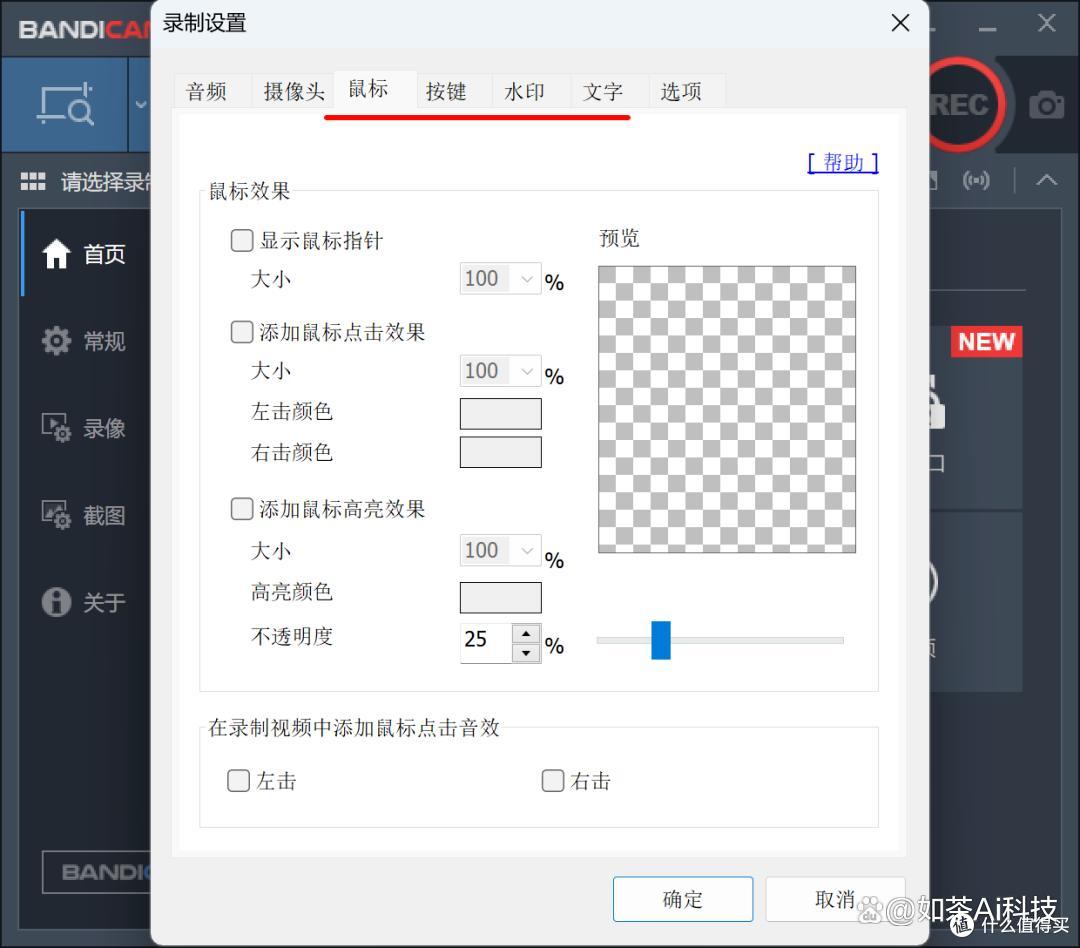Click the camera screenshot icon
The height and width of the screenshot is (948, 1080).
1046,105
